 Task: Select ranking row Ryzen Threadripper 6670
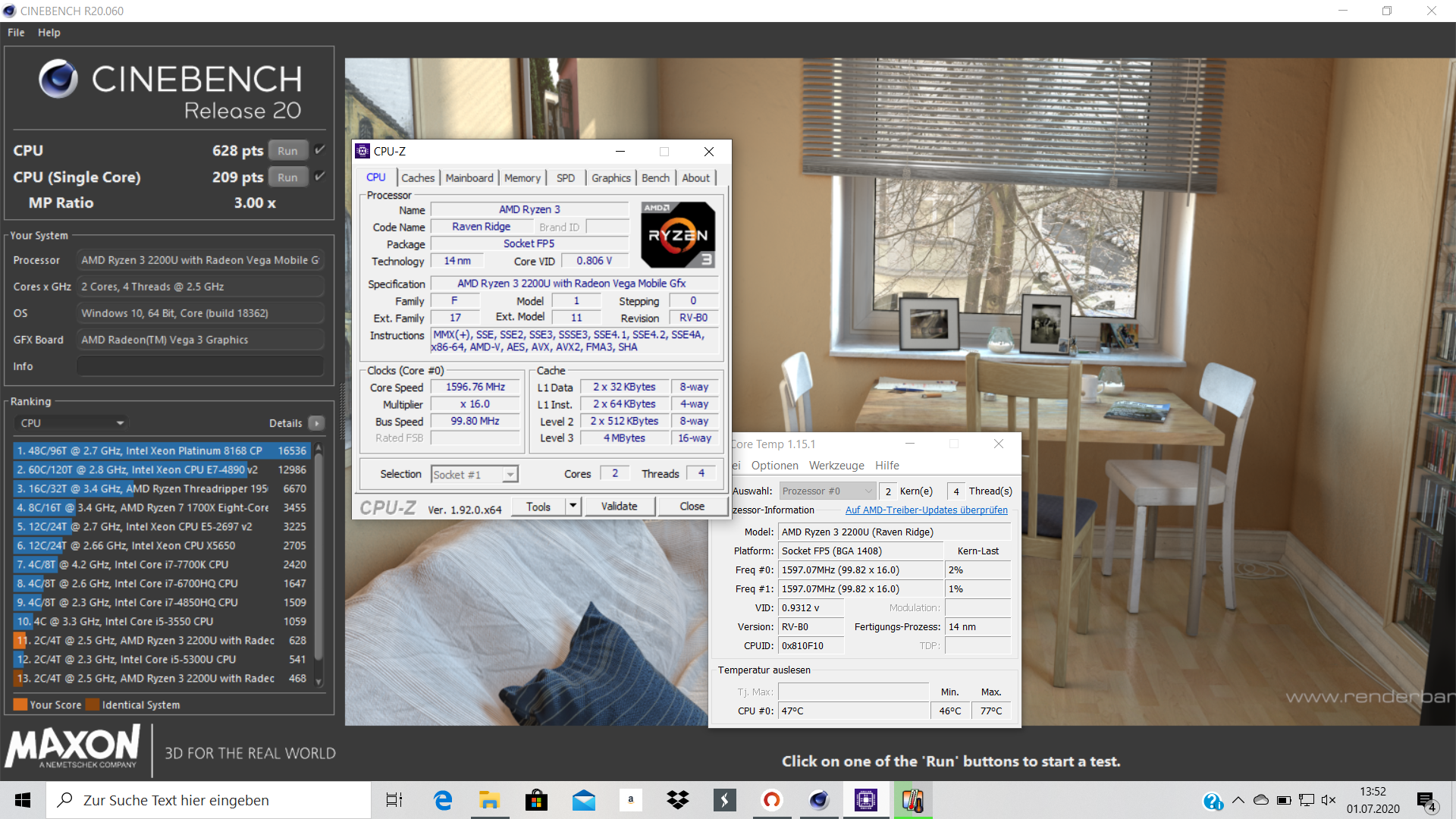tap(162, 488)
